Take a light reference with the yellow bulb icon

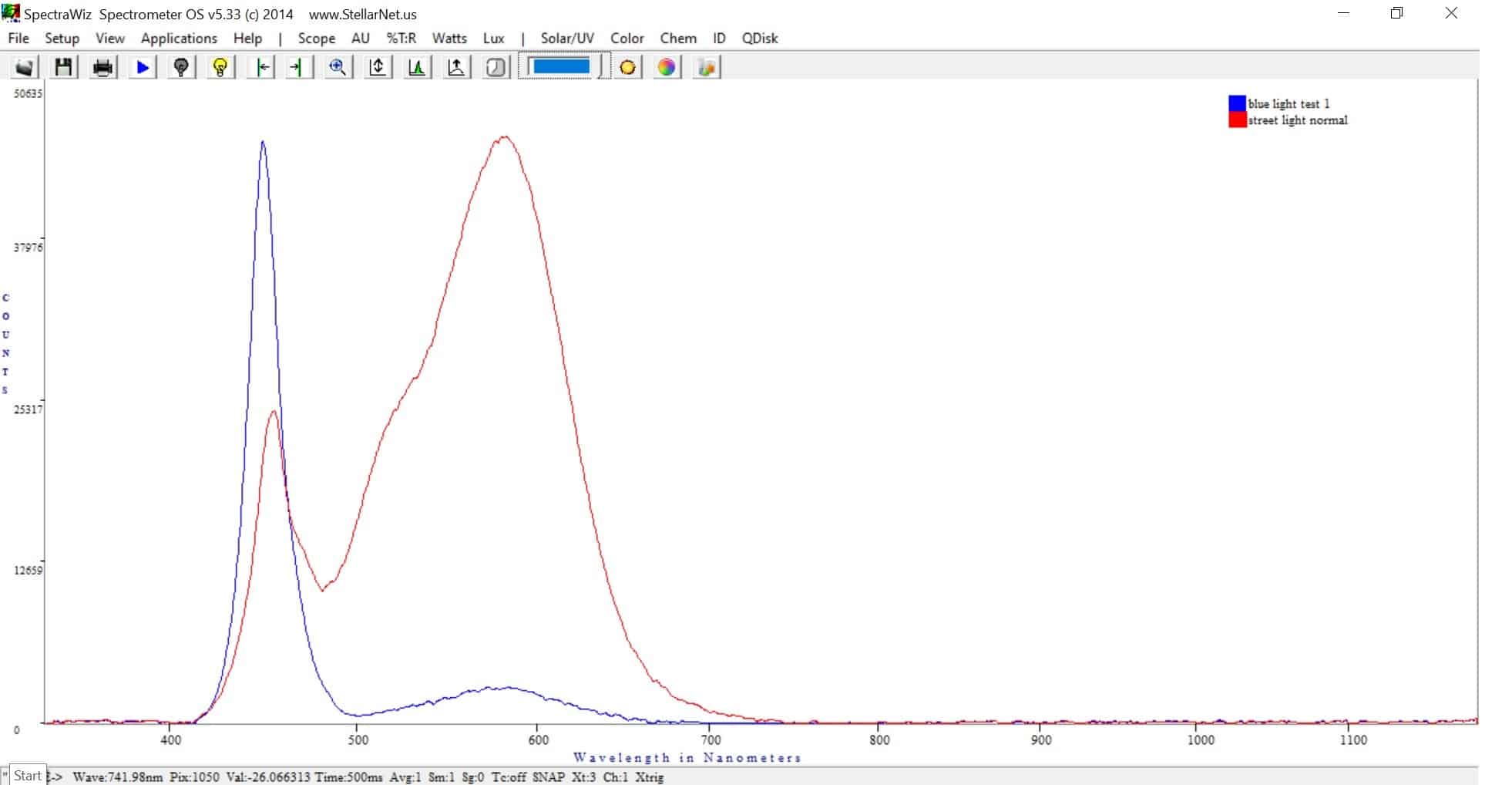pos(220,67)
